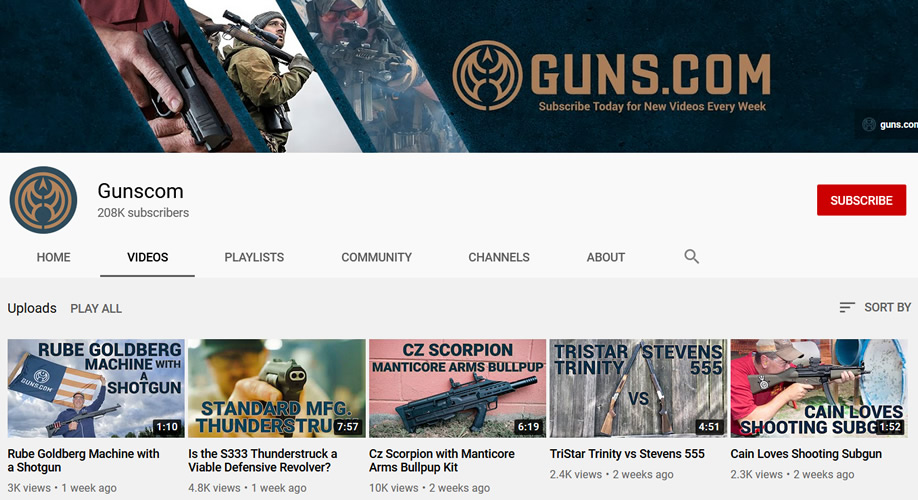Click the channel search magnifier icon
The height and width of the screenshot is (500, 918).
coord(691,256)
